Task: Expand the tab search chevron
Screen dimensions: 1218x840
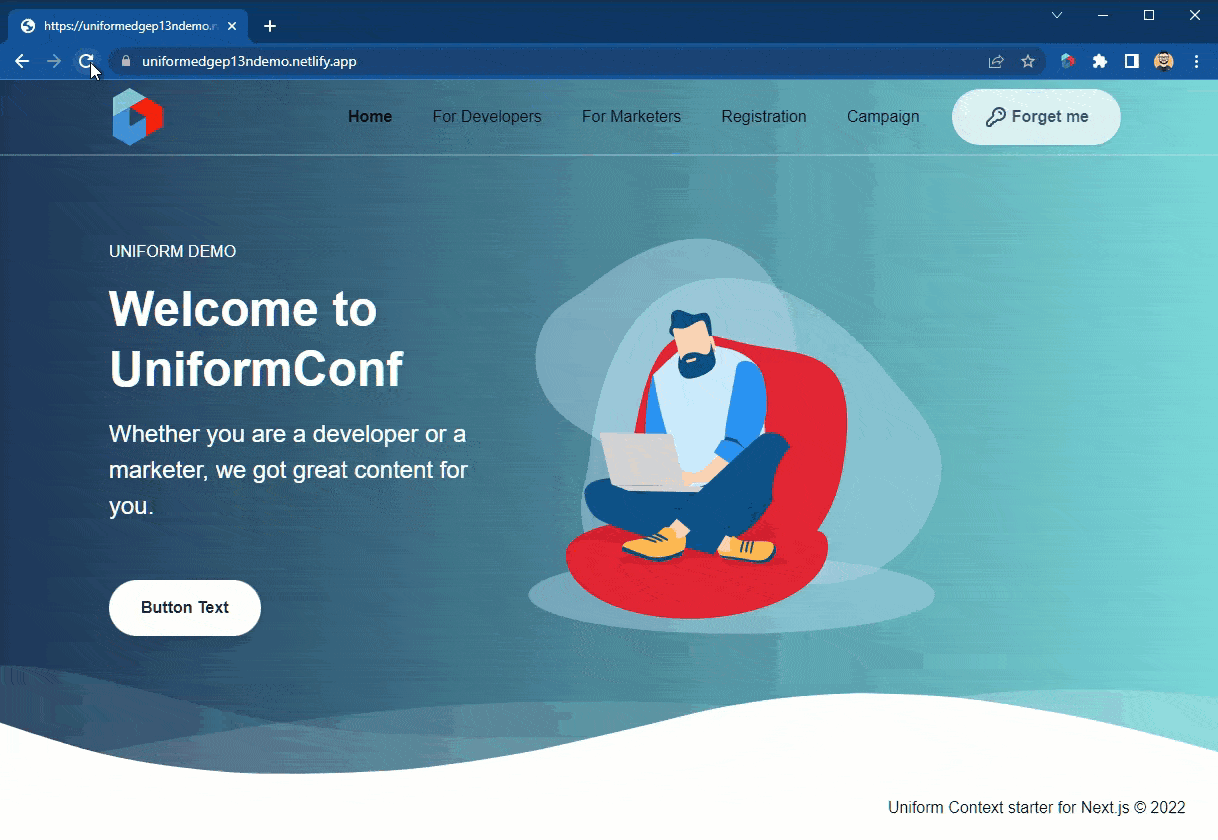Action: (x=1057, y=15)
